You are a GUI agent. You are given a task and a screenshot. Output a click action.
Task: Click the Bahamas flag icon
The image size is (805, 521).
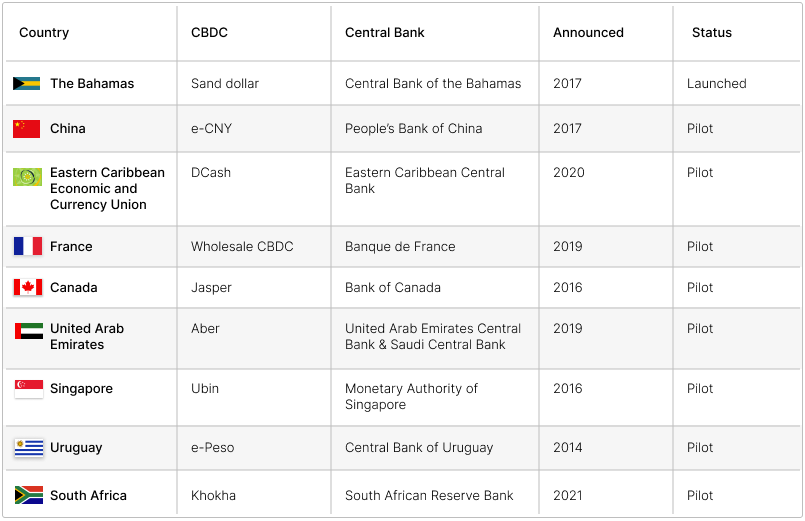pyautogui.click(x=27, y=83)
